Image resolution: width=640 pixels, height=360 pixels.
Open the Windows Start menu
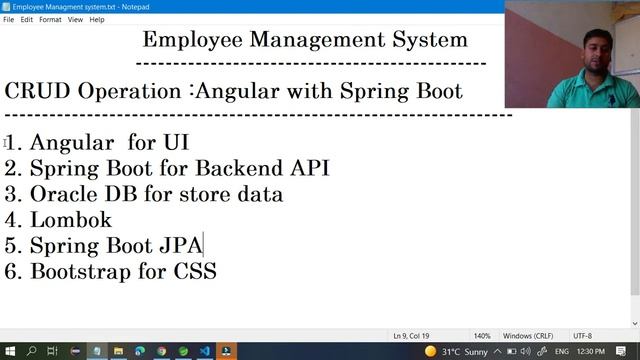point(10,351)
